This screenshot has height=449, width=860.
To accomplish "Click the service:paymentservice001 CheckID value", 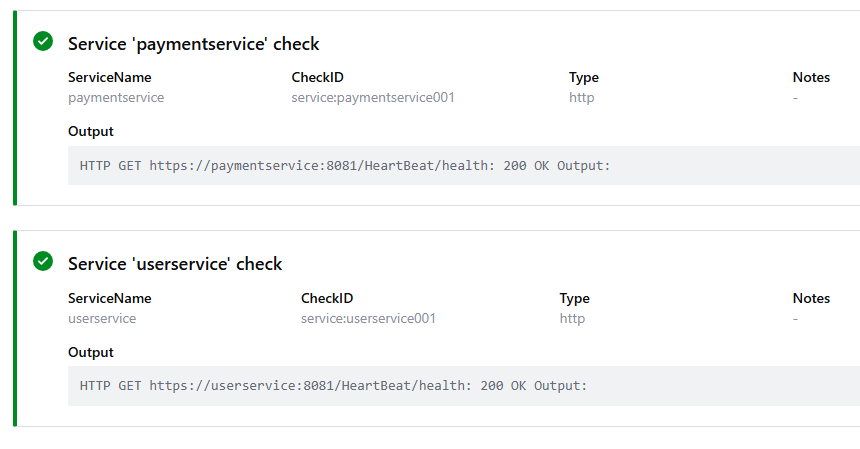I will click(373, 97).
